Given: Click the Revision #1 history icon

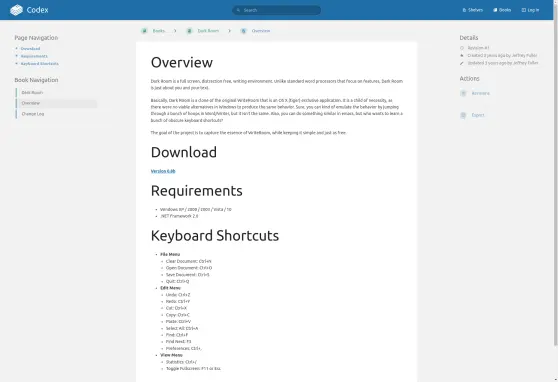Looking at the screenshot, I should (x=462, y=48).
